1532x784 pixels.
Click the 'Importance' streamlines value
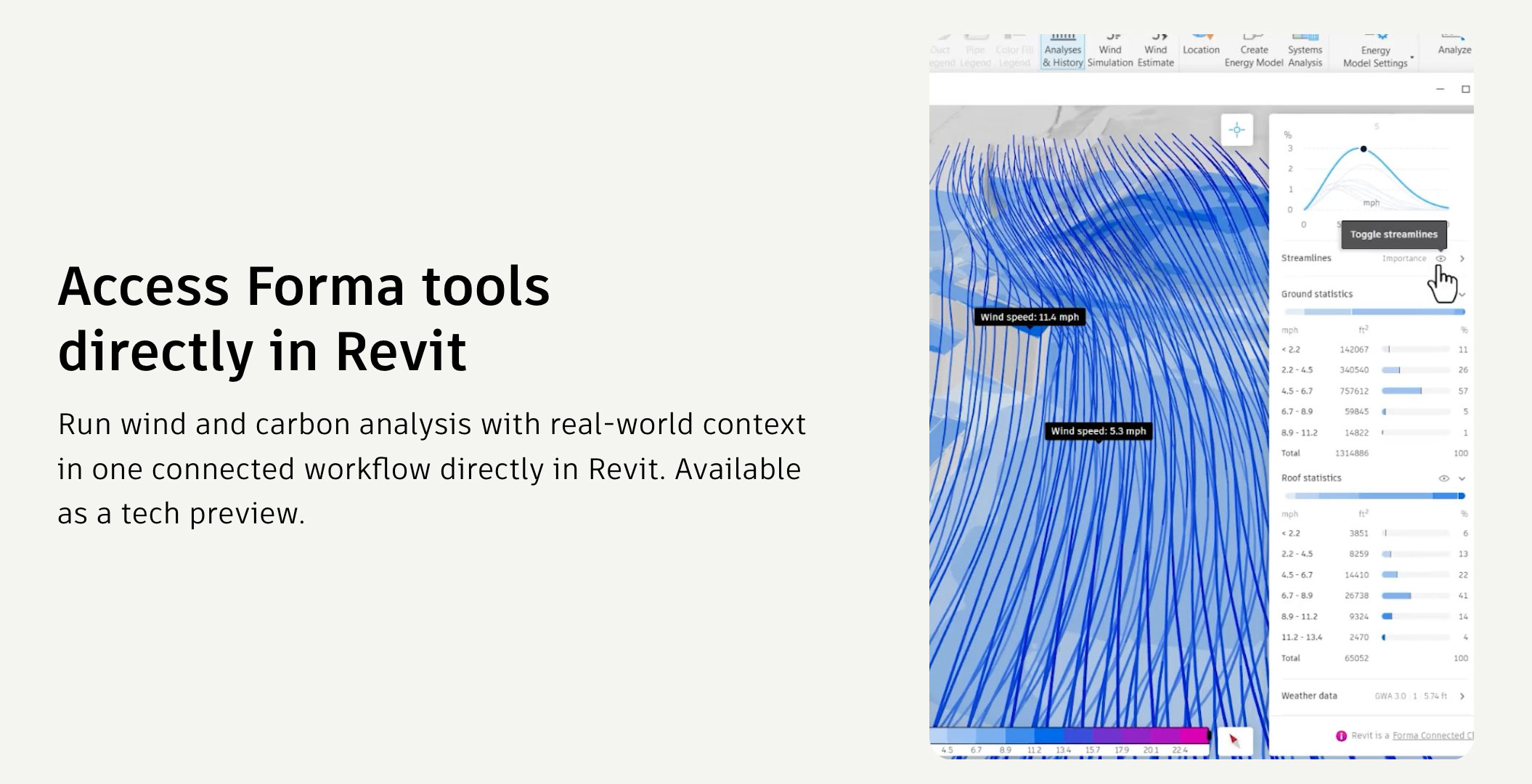1404,258
